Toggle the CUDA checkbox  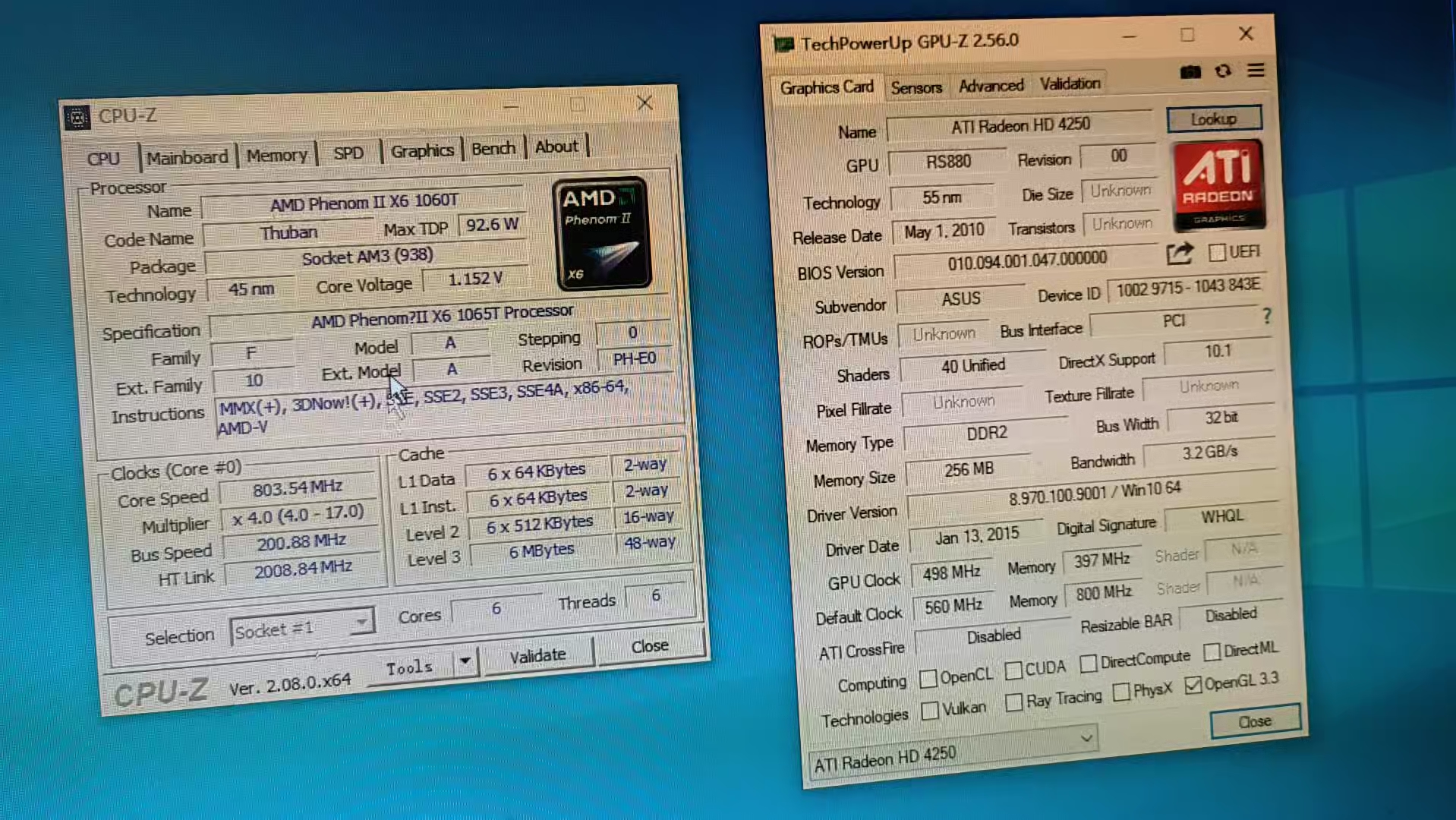point(1013,670)
